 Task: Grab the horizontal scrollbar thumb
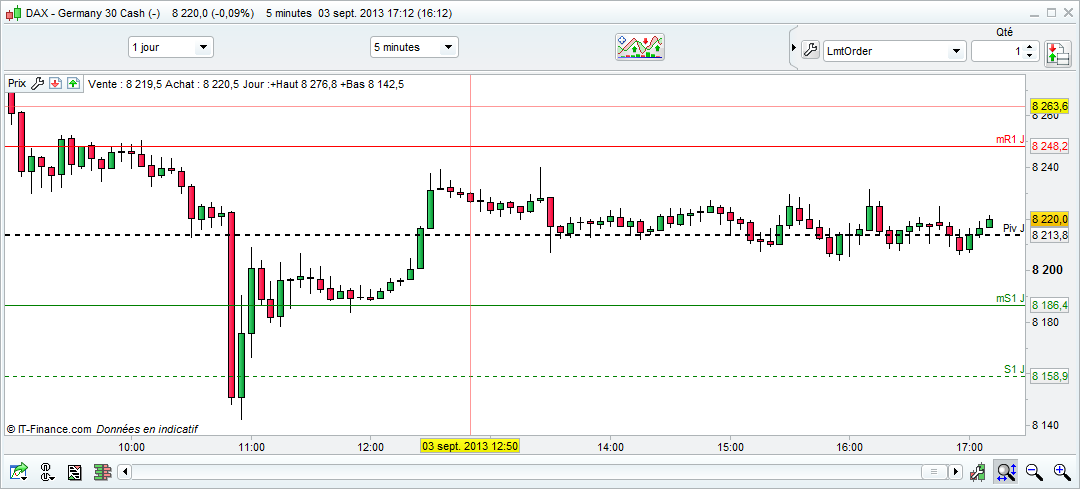[934, 472]
